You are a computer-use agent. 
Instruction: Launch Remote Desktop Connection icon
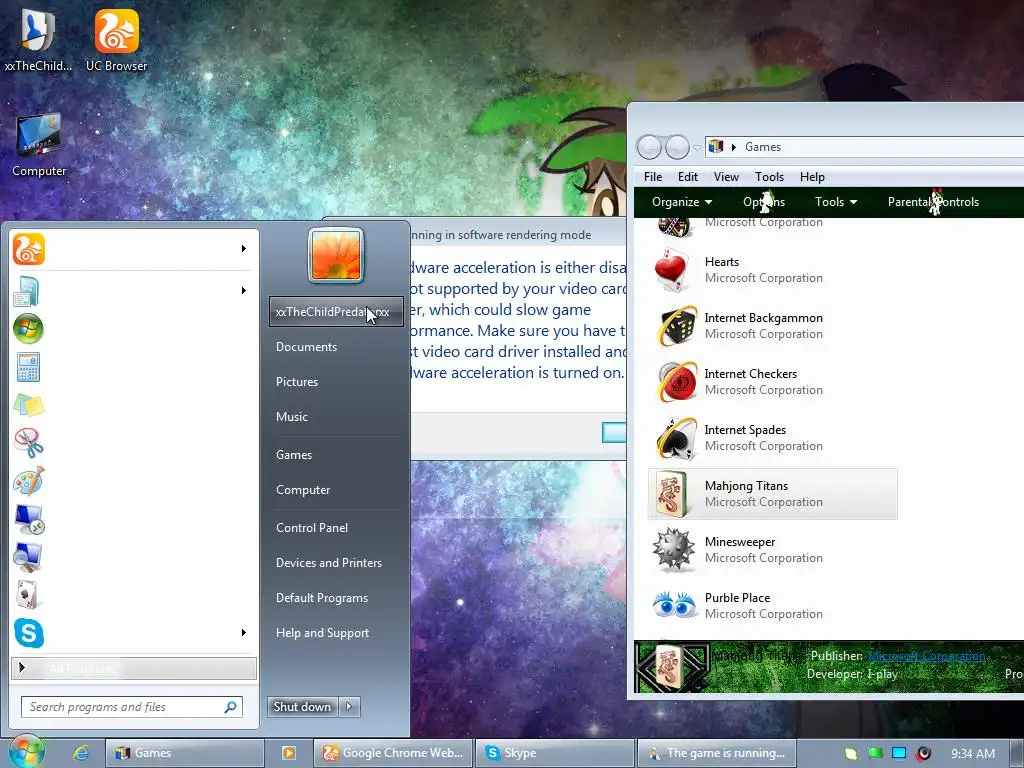coord(29,519)
